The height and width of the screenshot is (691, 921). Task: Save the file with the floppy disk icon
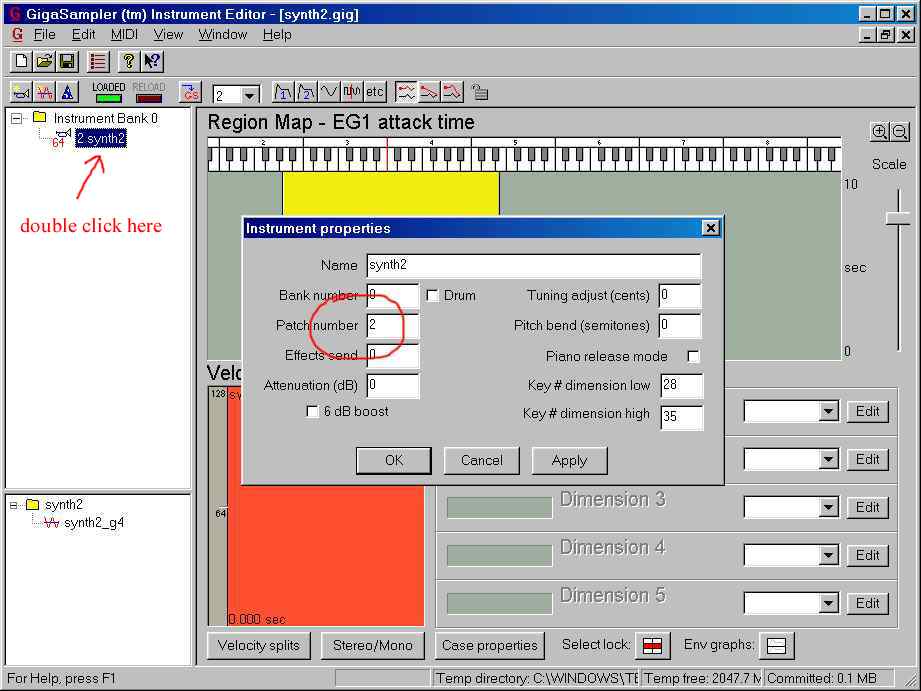point(67,61)
